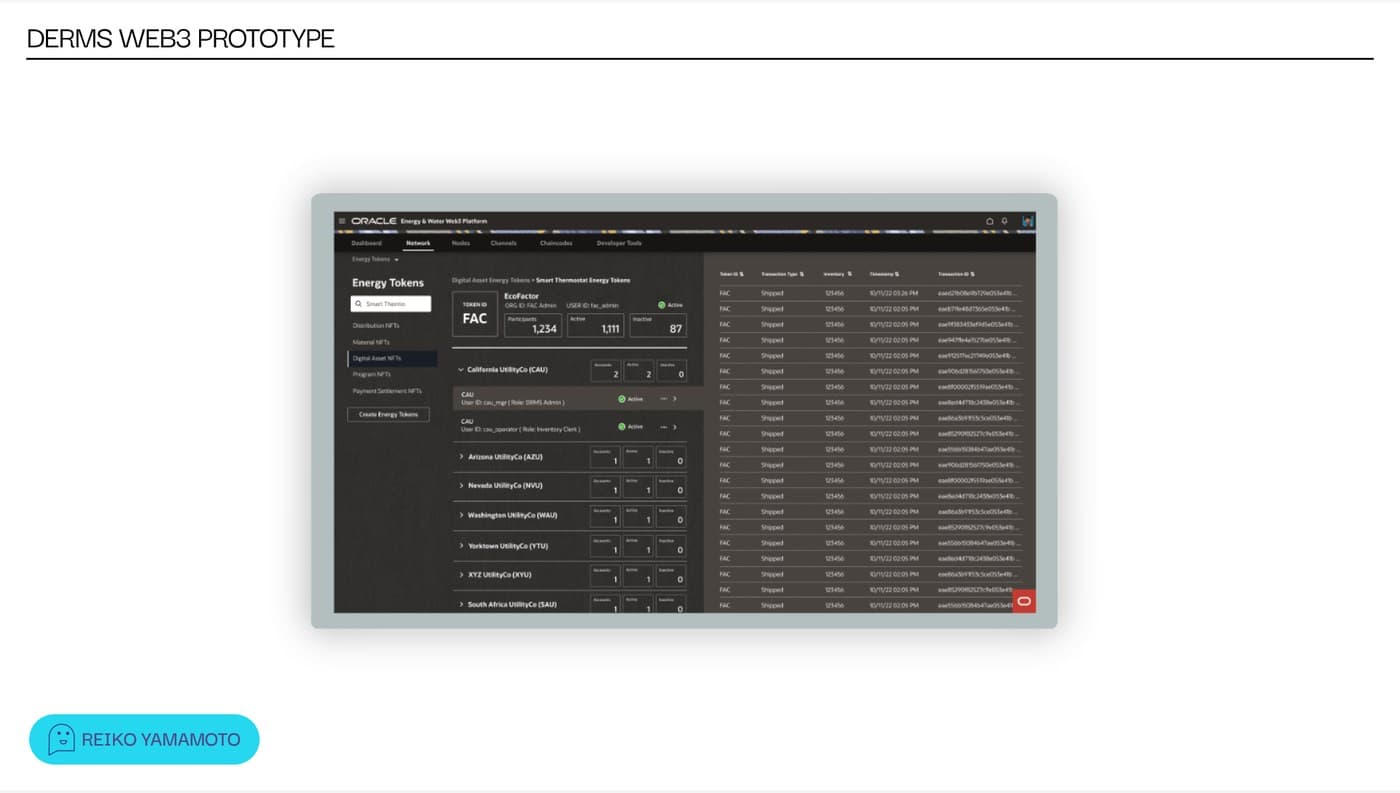
Task: Expand Washington UtilityCo (WAU) section
Action: click(461, 516)
